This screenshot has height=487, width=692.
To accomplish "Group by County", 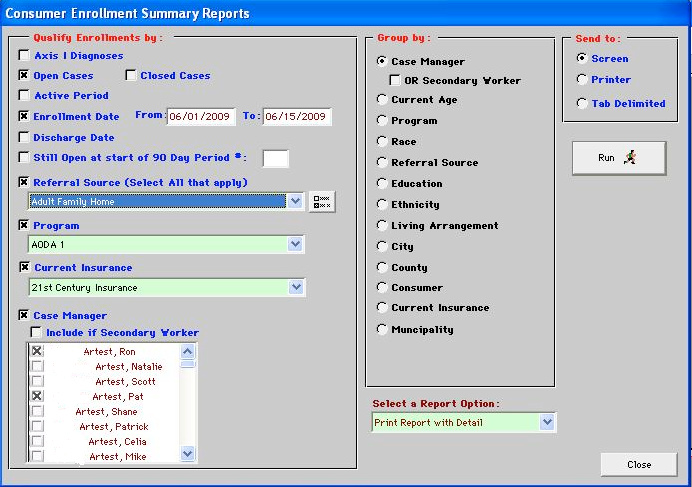I will coord(382,267).
